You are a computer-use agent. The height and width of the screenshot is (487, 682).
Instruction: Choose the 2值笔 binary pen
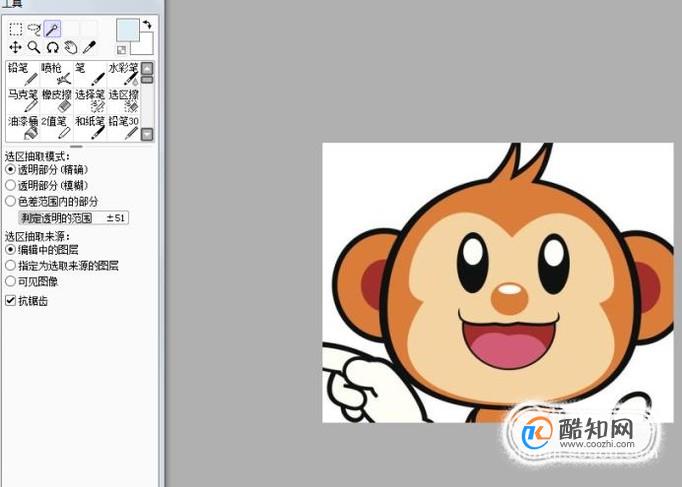click(57, 127)
